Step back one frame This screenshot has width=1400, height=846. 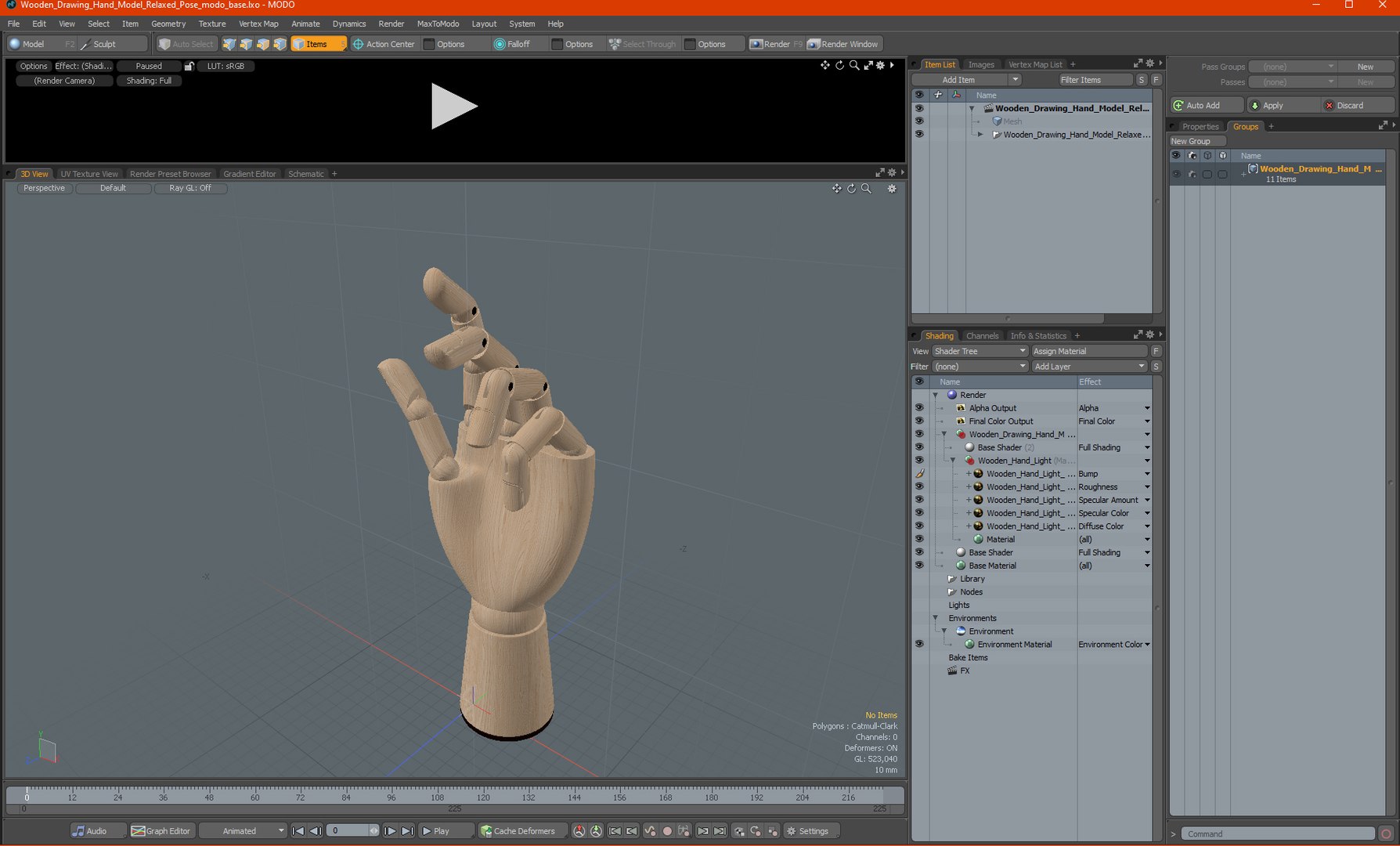[x=315, y=831]
